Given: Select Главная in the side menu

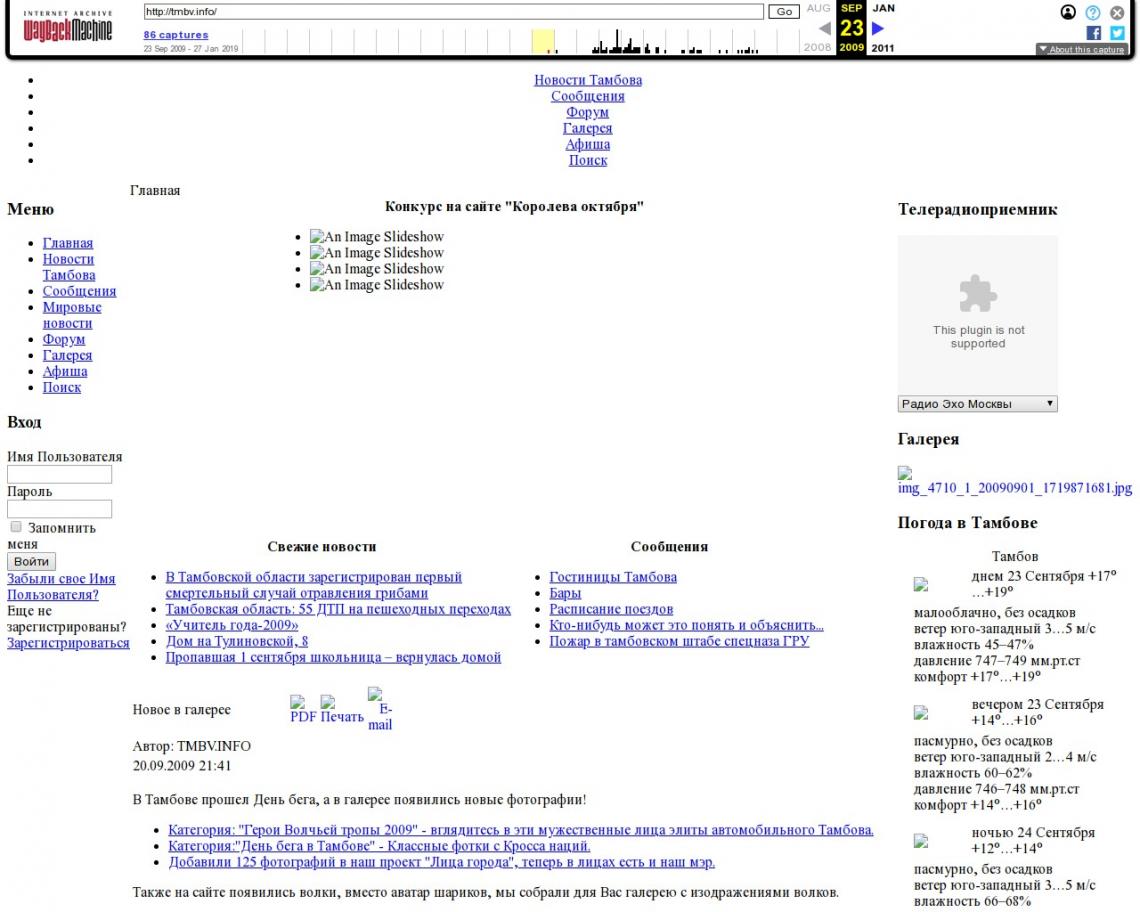Looking at the screenshot, I should (68, 243).
